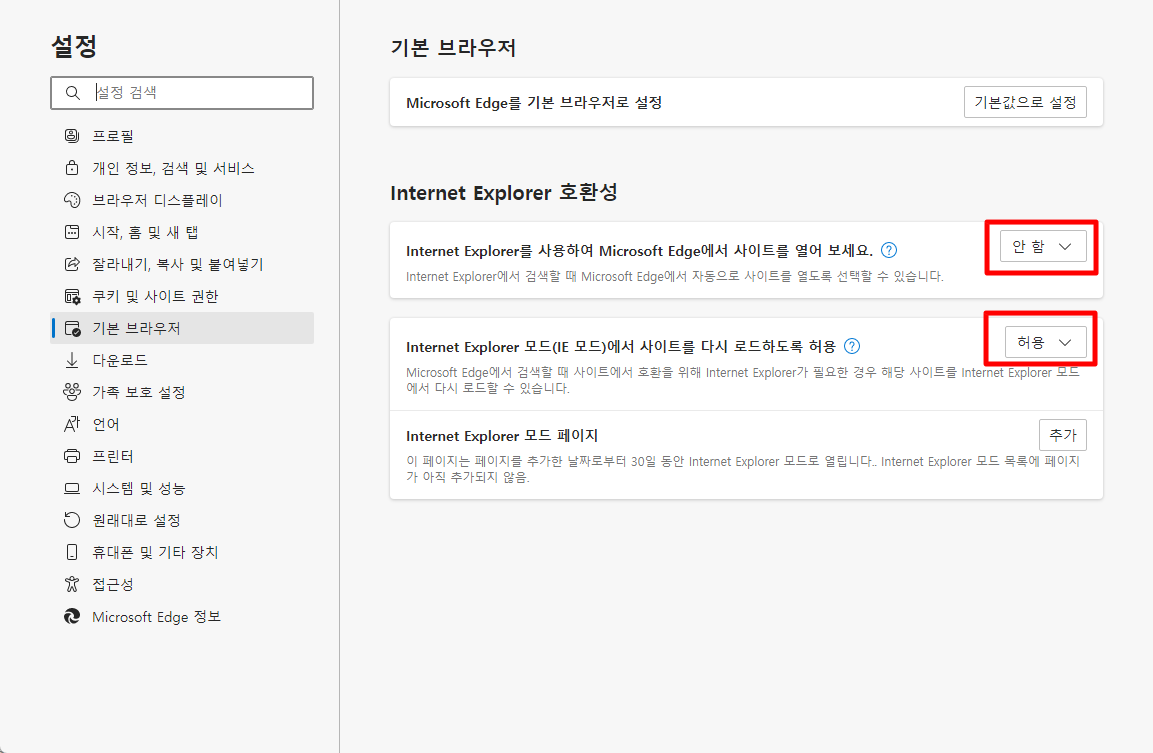Click the Internet Explorer 모드 페이지 heading text
The image size is (1153, 753).
coord(501,436)
